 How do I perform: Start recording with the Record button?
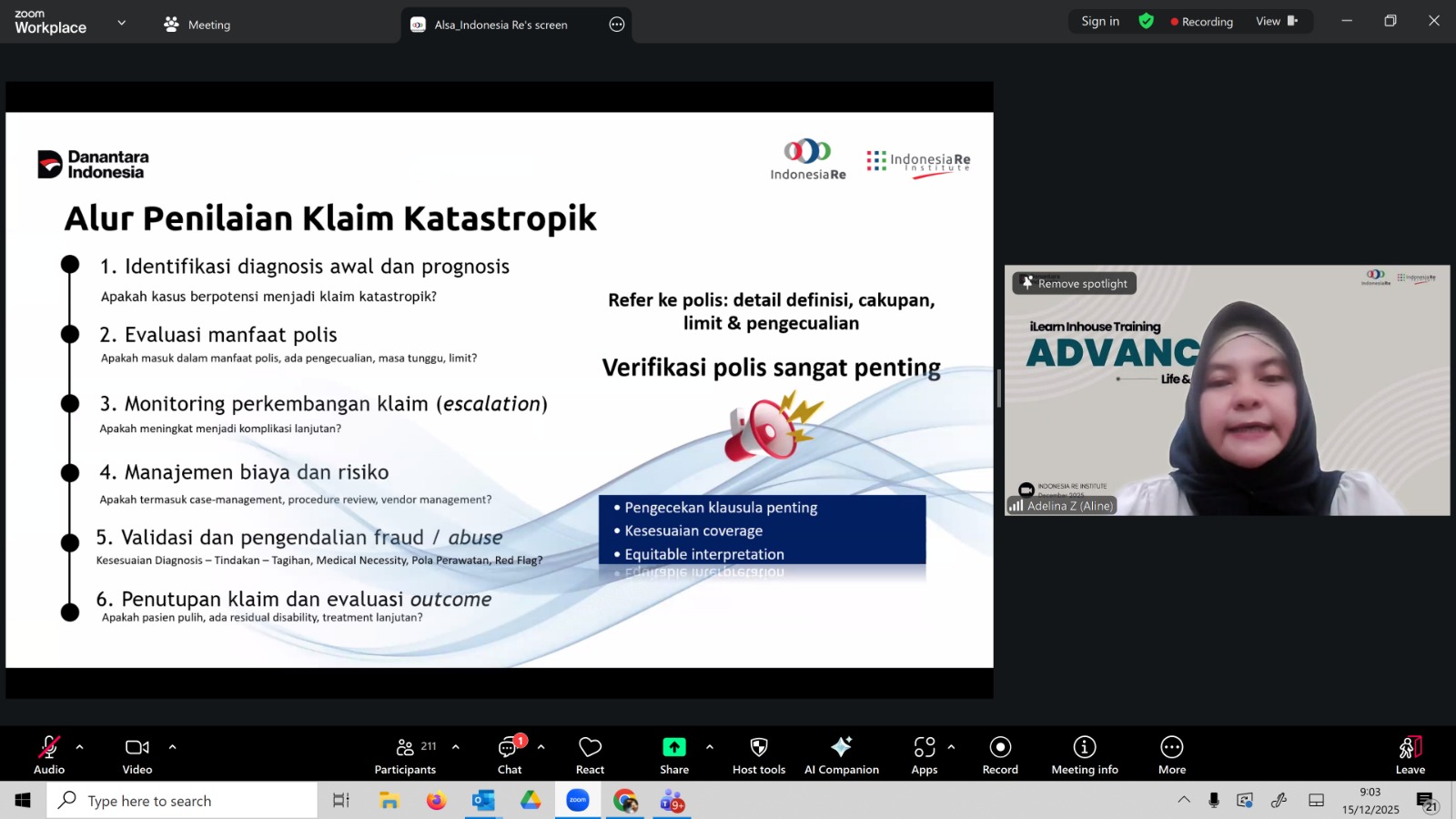1000,754
